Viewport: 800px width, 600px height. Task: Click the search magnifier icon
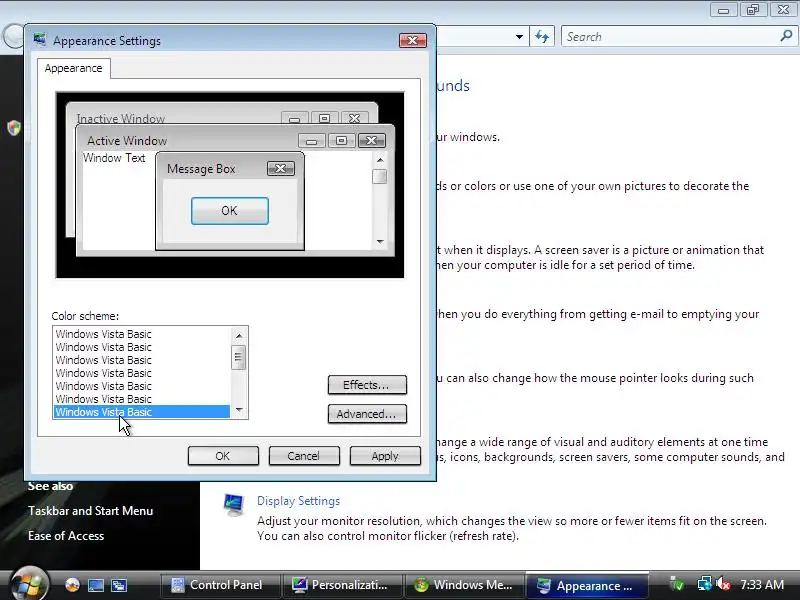pyautogui.click(x=786, y=36)
